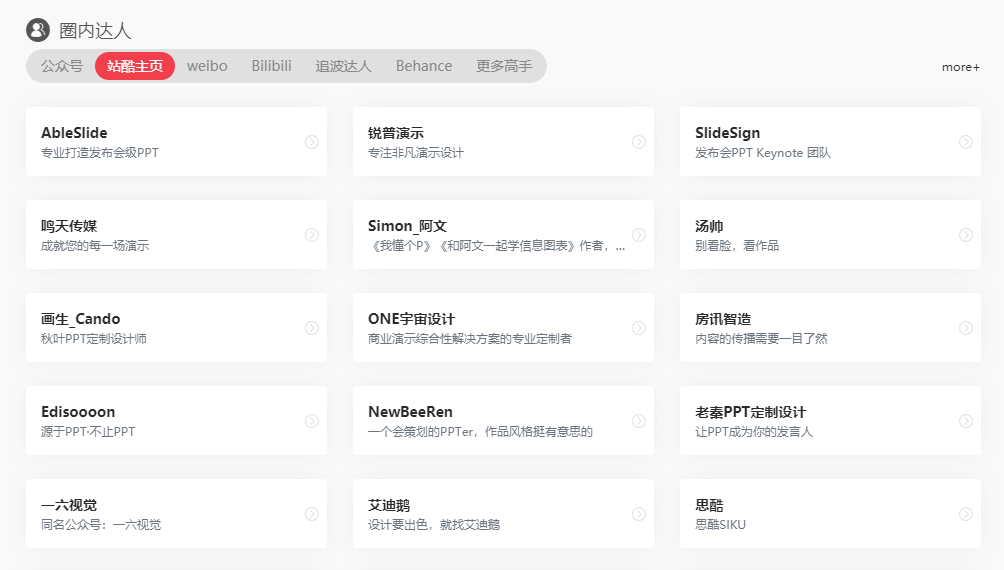Open the Behance tab
Image resolution: width=1004 pixels, height=570 pixels.
click(424, 66)
